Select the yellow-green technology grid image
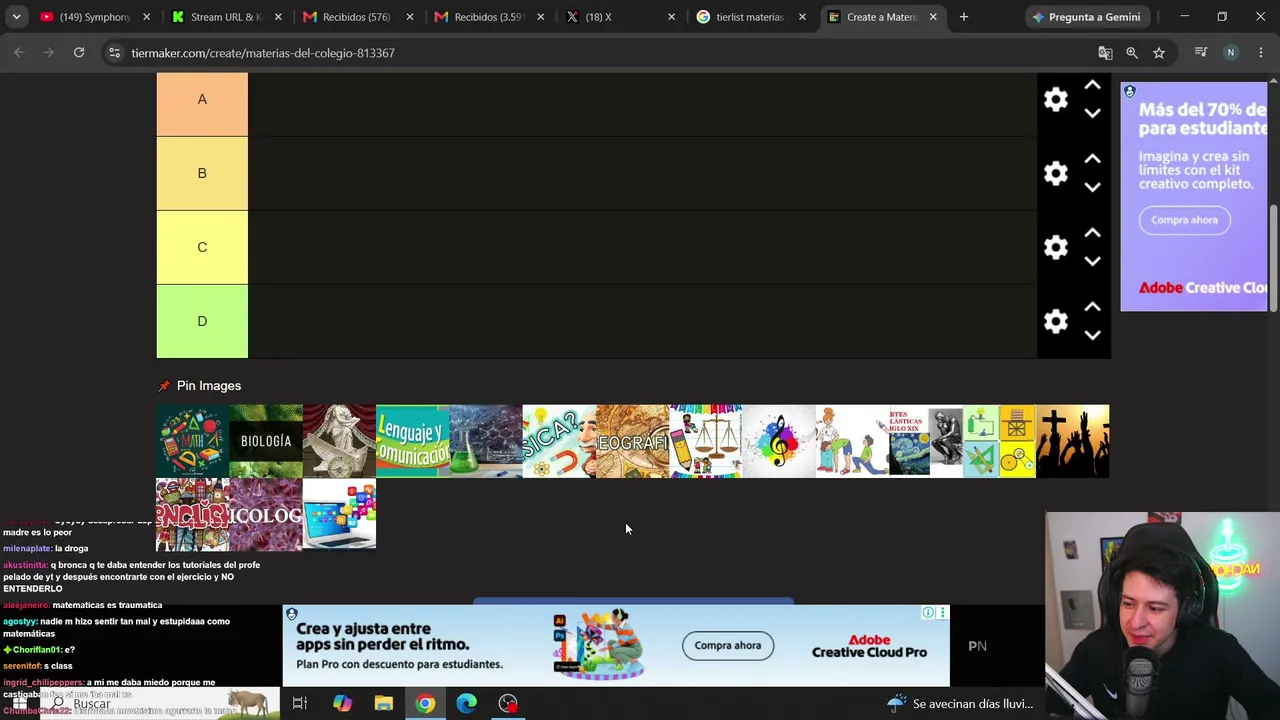 click(999, 441)
